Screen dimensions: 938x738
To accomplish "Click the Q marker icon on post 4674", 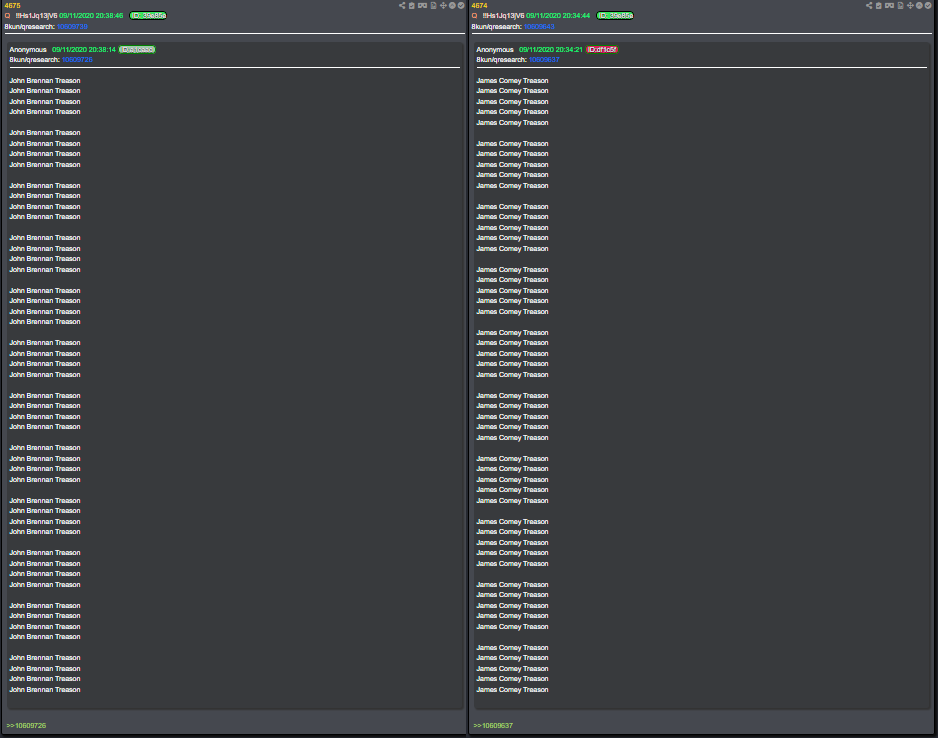I will pos(474,16).
